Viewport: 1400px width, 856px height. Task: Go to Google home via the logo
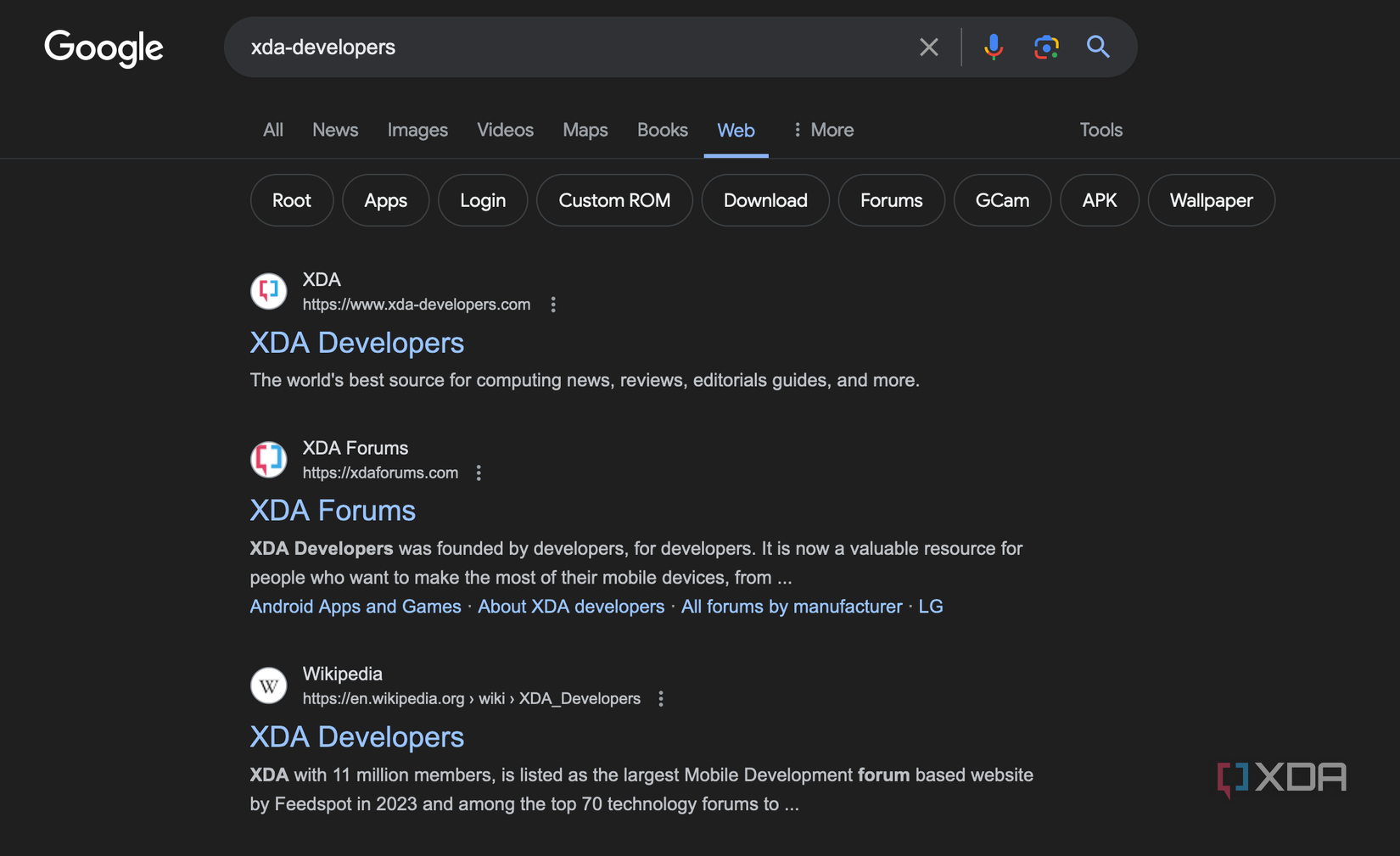coord(104,48)
